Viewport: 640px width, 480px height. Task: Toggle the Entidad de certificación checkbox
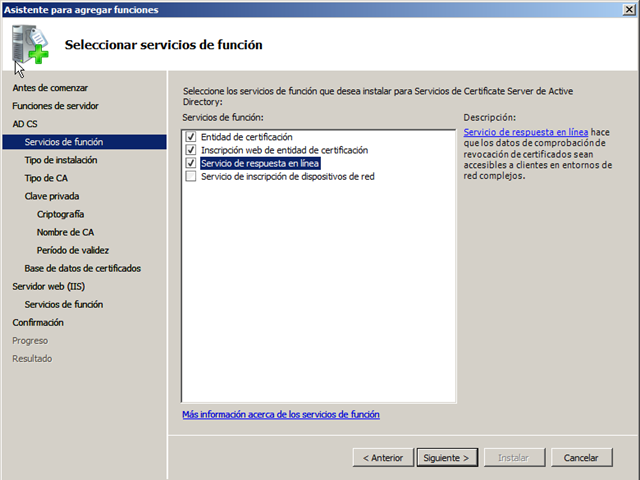(191, 136)
